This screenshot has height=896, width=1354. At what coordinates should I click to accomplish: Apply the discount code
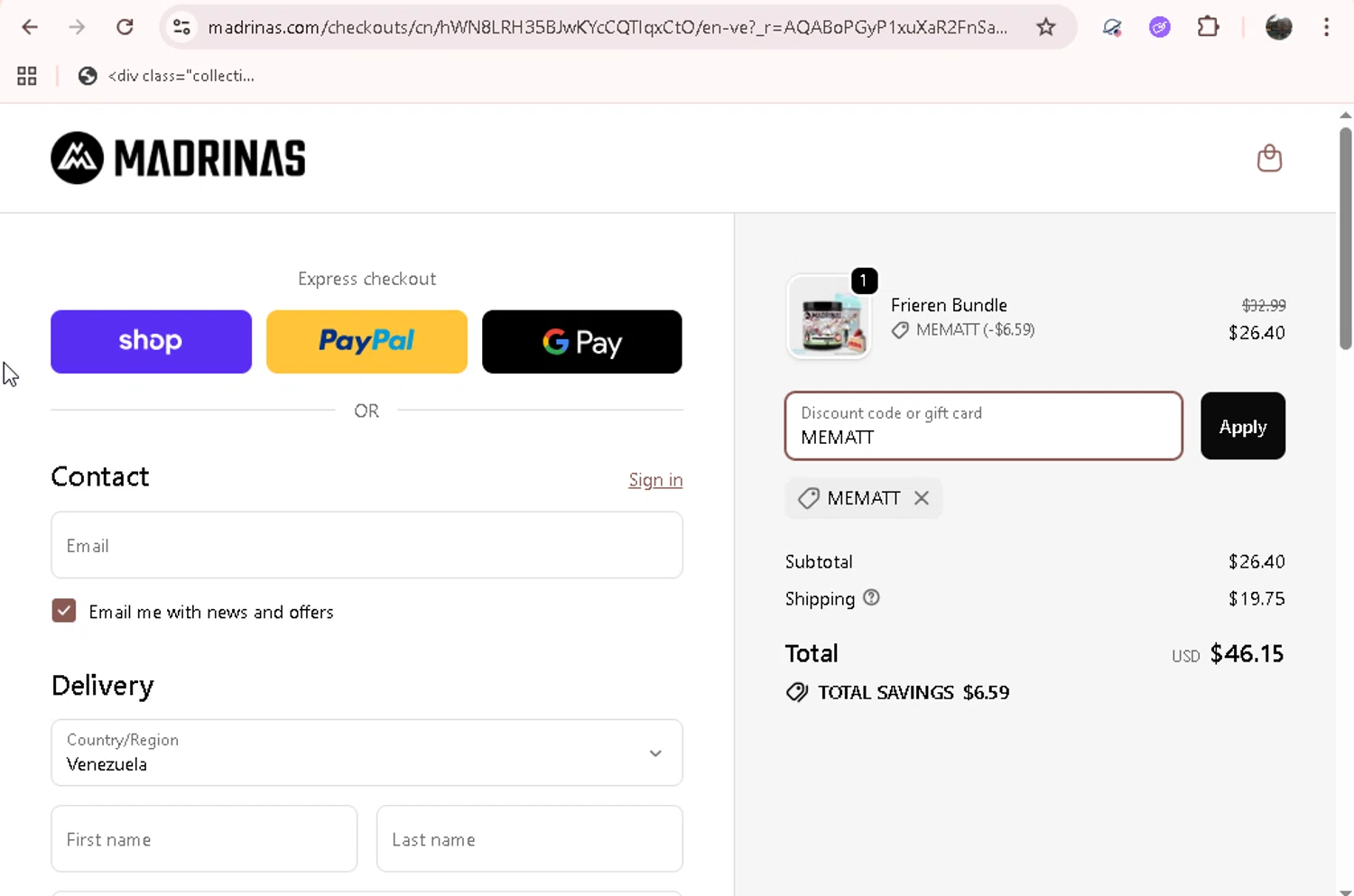1243,426
